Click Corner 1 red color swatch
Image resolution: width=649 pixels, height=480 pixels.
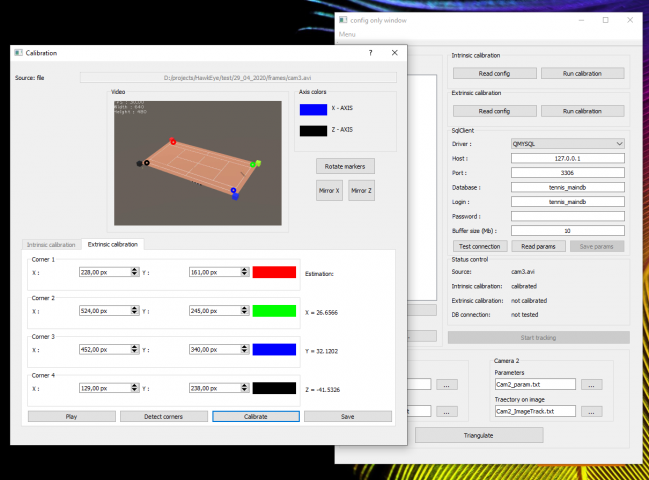[x=274, y=272]
